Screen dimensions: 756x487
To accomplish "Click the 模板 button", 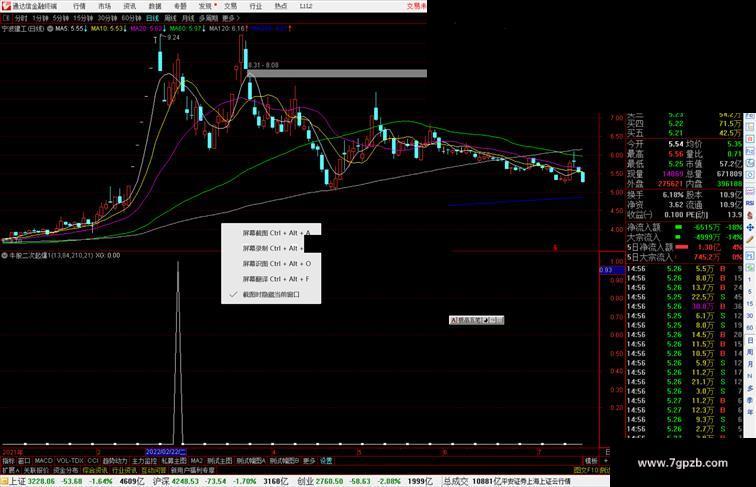I will coord(591,461).
